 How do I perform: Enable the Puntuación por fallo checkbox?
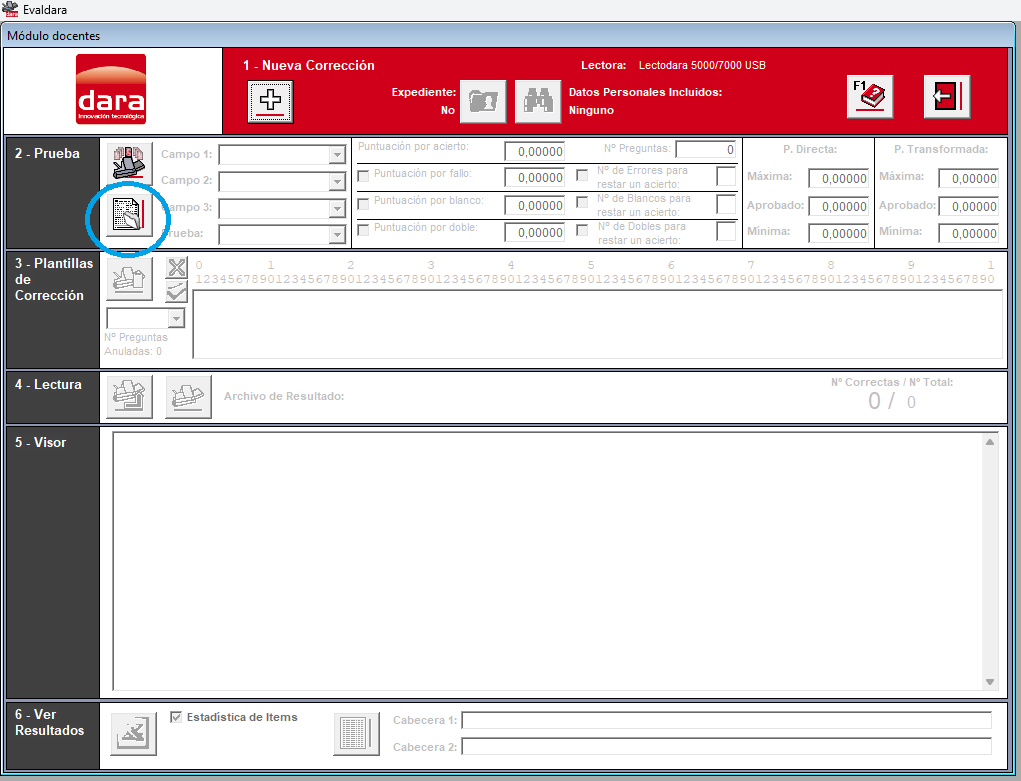(x=363, y=176)
